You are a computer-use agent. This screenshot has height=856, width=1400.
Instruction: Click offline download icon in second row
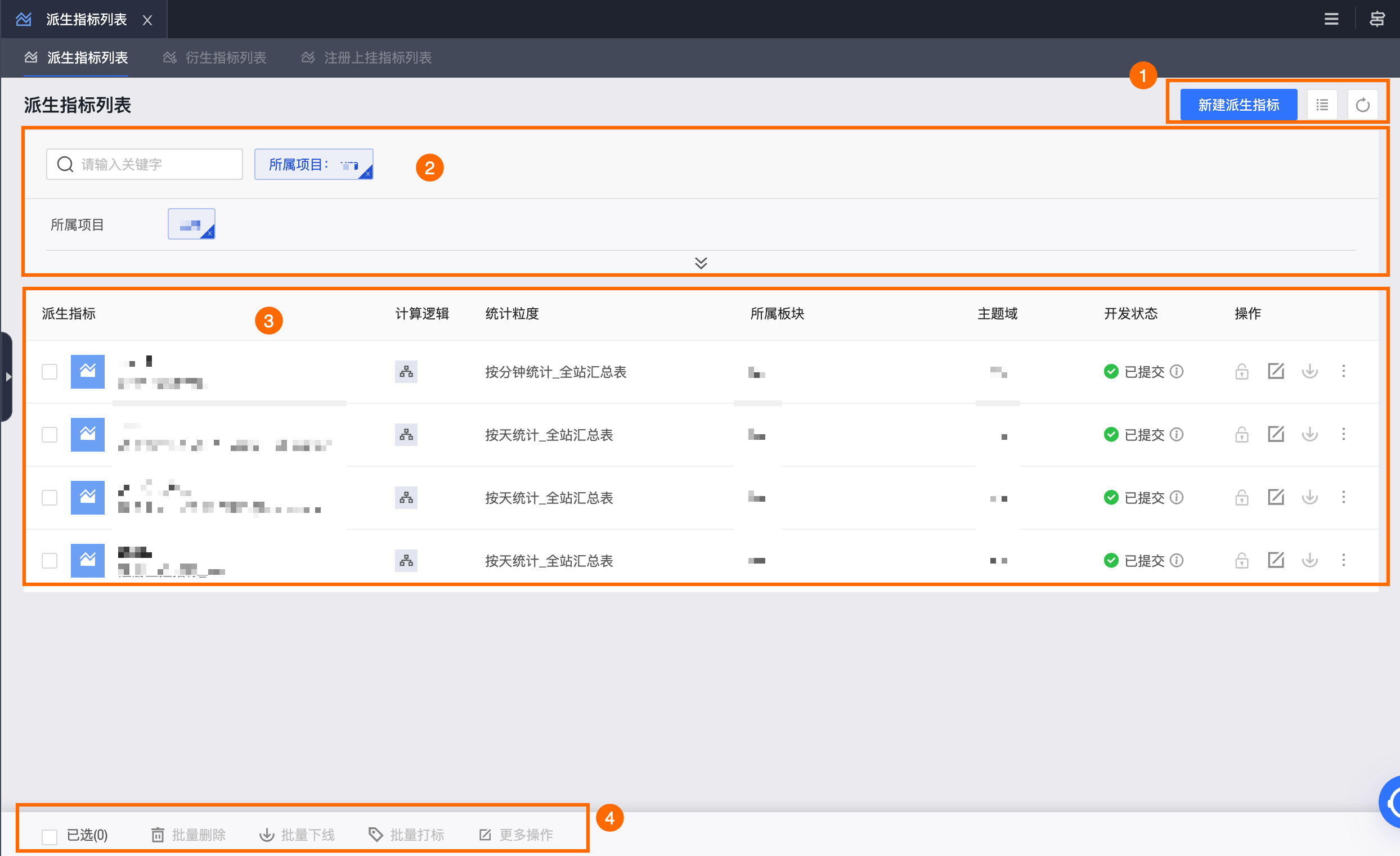coord(1309,435)
